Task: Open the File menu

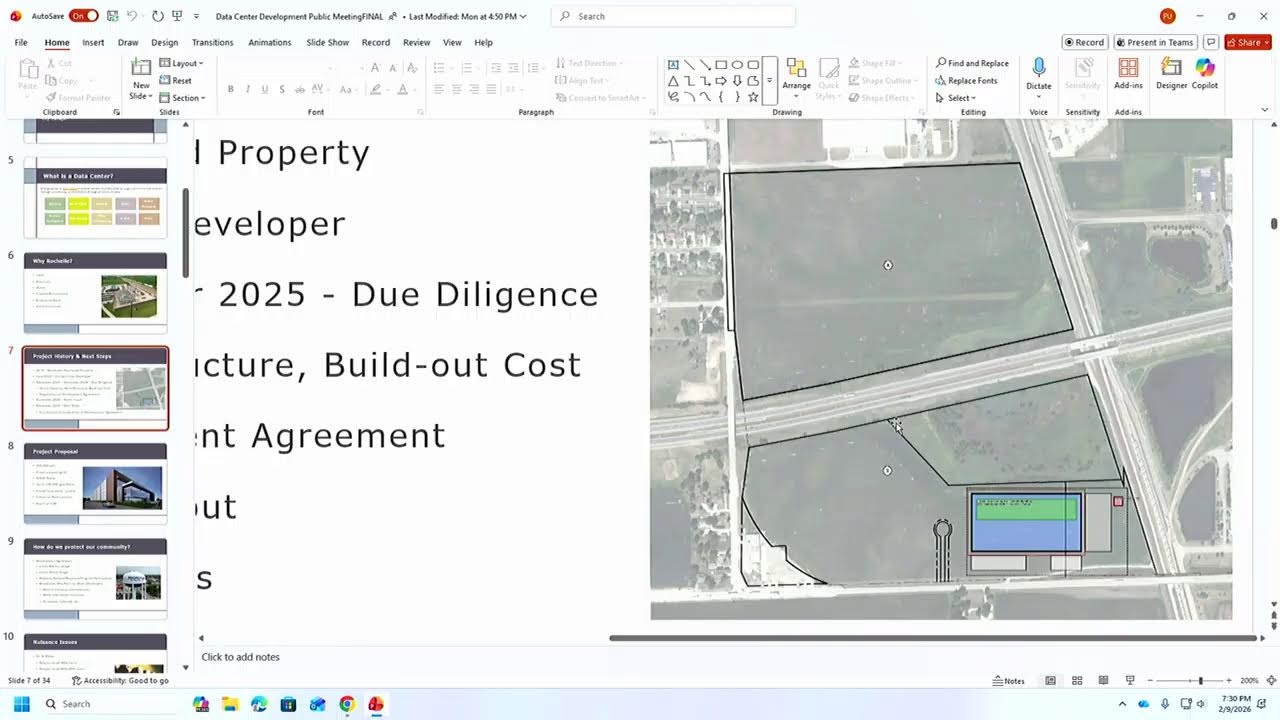Action: coord(21,42)
